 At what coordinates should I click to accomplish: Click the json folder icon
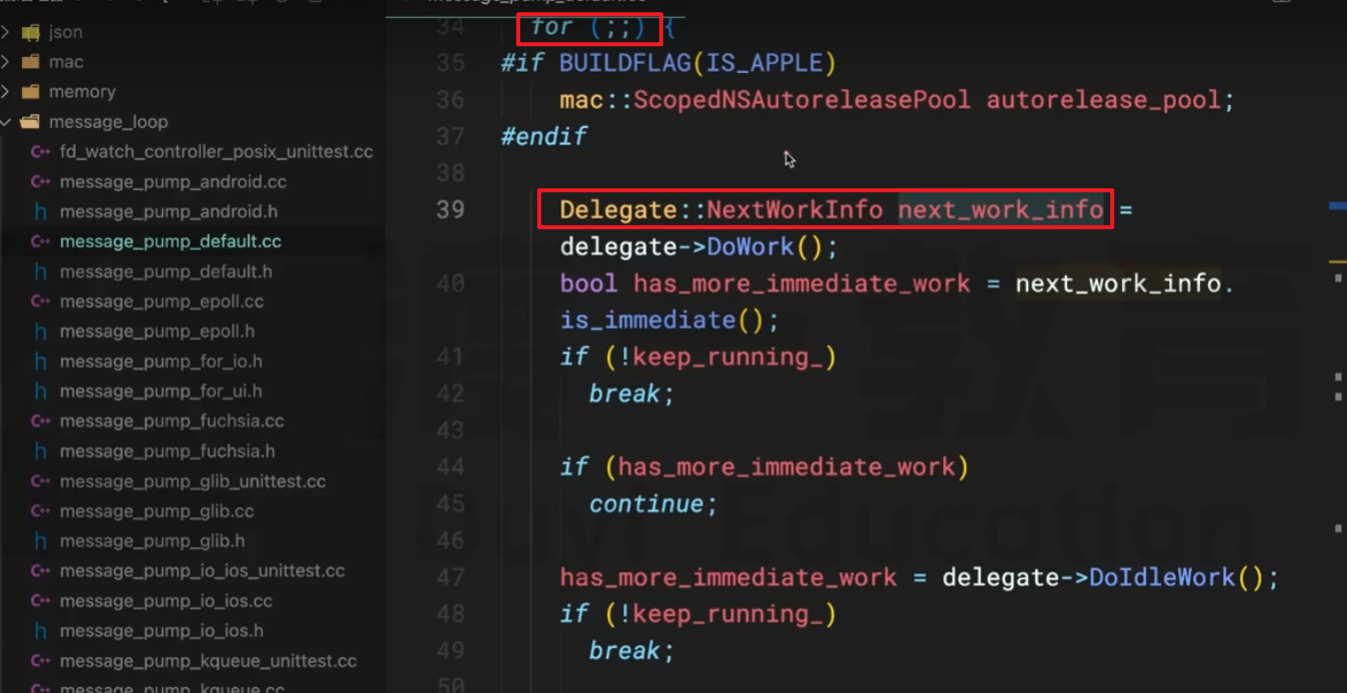[31, 32]
